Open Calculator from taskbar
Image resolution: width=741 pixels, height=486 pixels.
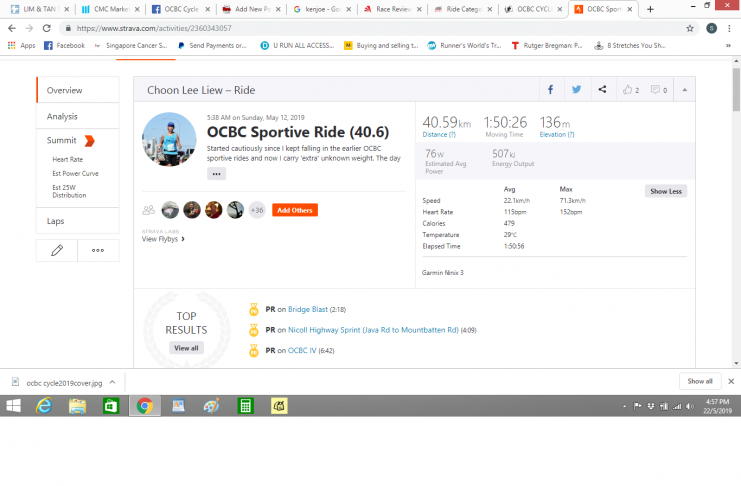pos(245,406)
